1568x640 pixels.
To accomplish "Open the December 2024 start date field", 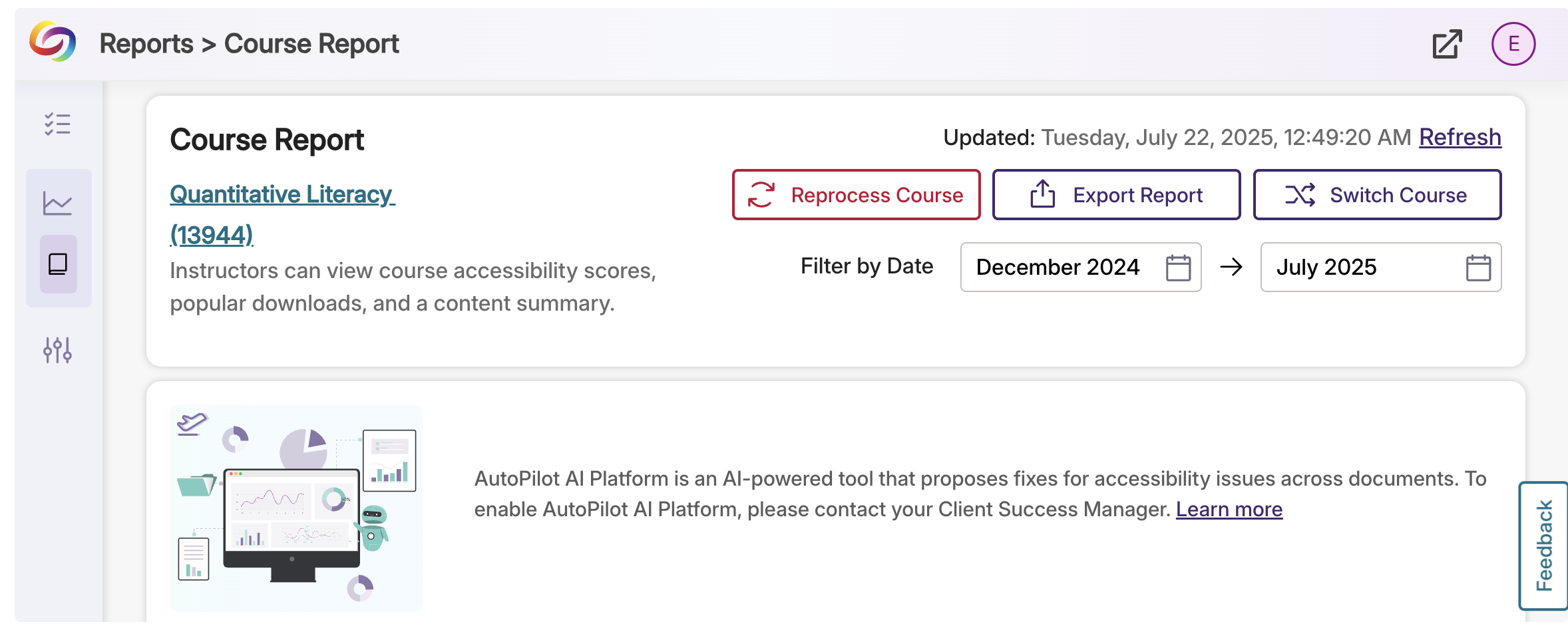I will tap(1081, 267).
